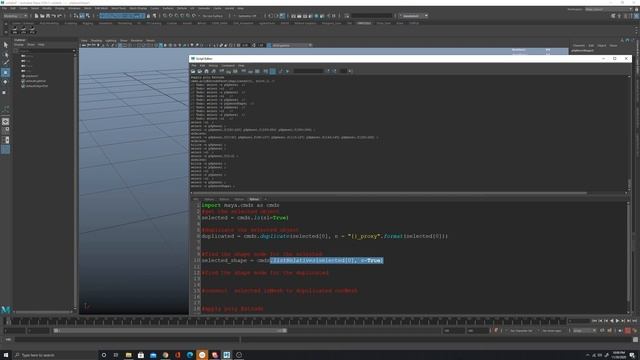Click Execute play icon in Script Editor
This screenshot has height=360, width=640.
pyautogui.click(x=287, y=71)
